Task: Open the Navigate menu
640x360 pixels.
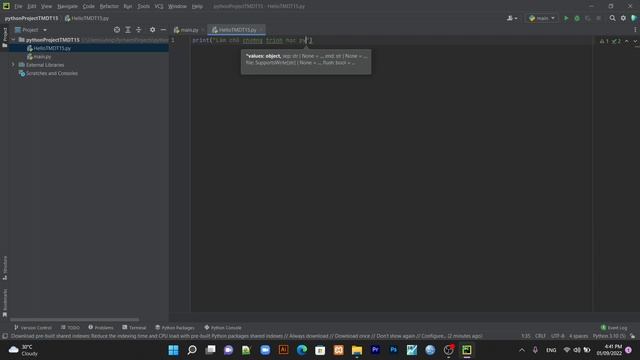Action: (67, 6)
